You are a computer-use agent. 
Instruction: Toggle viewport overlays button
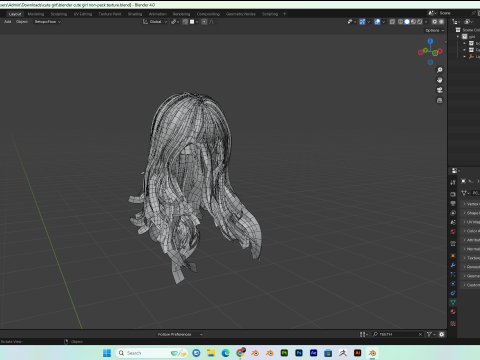coord(377,22)
